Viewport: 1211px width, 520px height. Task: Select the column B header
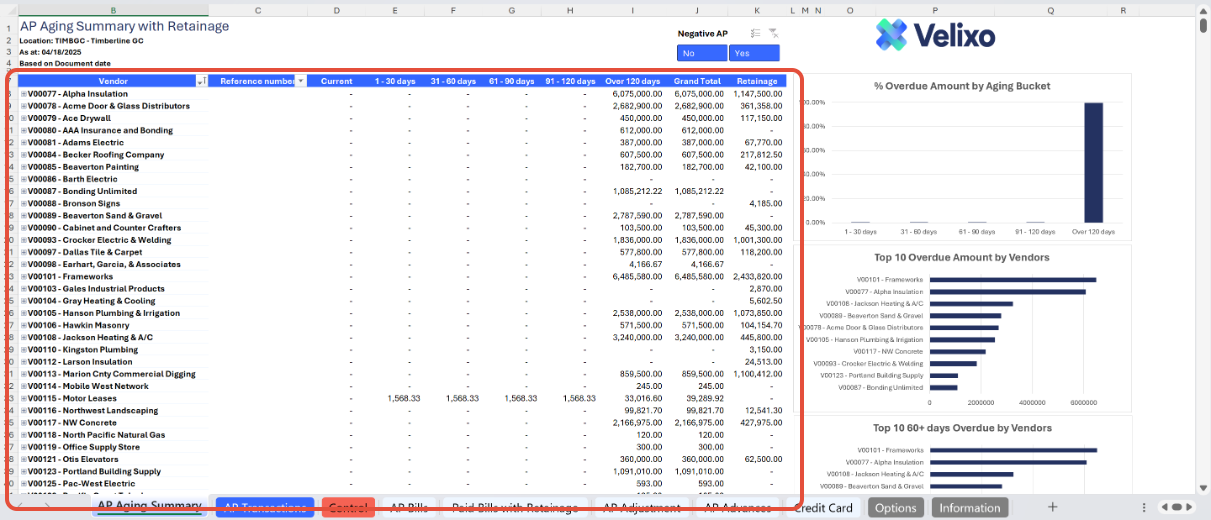point(112,10)
